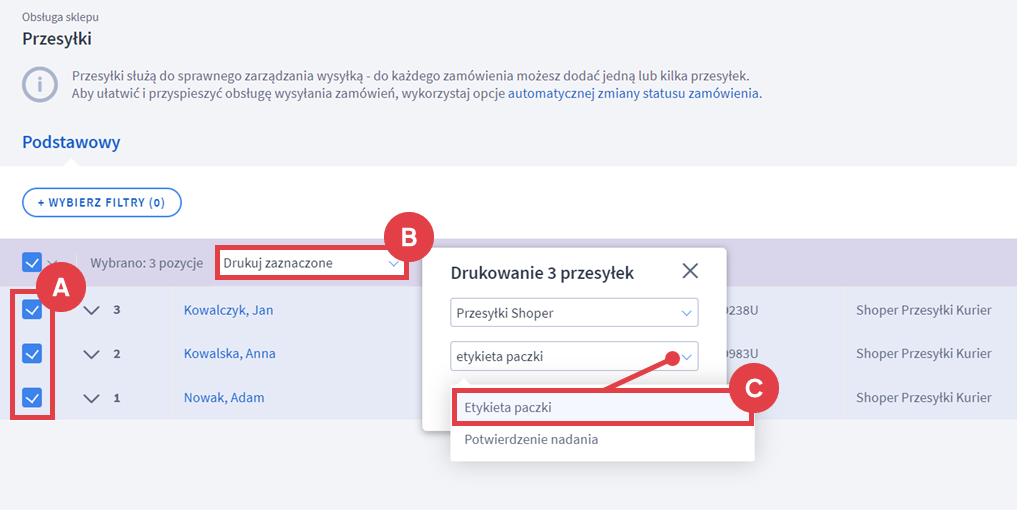The width and height of the screenshot is (1017, 510).
Task: Expand row 2 details chevron
Action: [91, 354]
